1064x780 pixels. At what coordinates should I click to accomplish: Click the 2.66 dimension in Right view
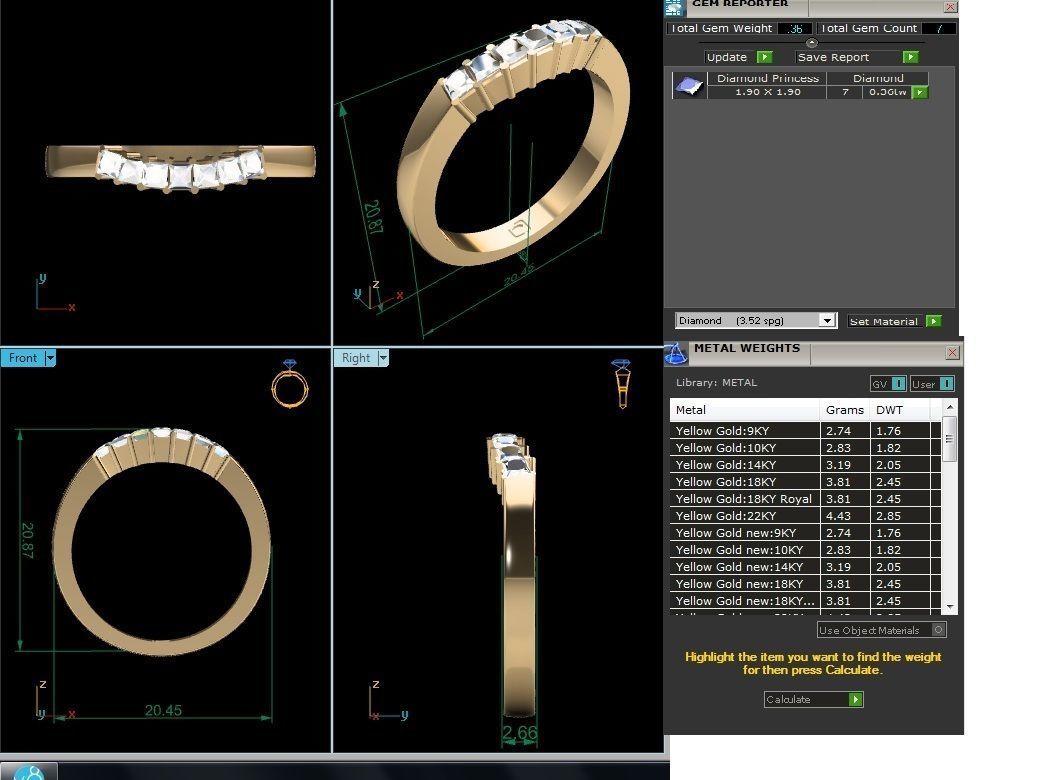click(519, 732)
